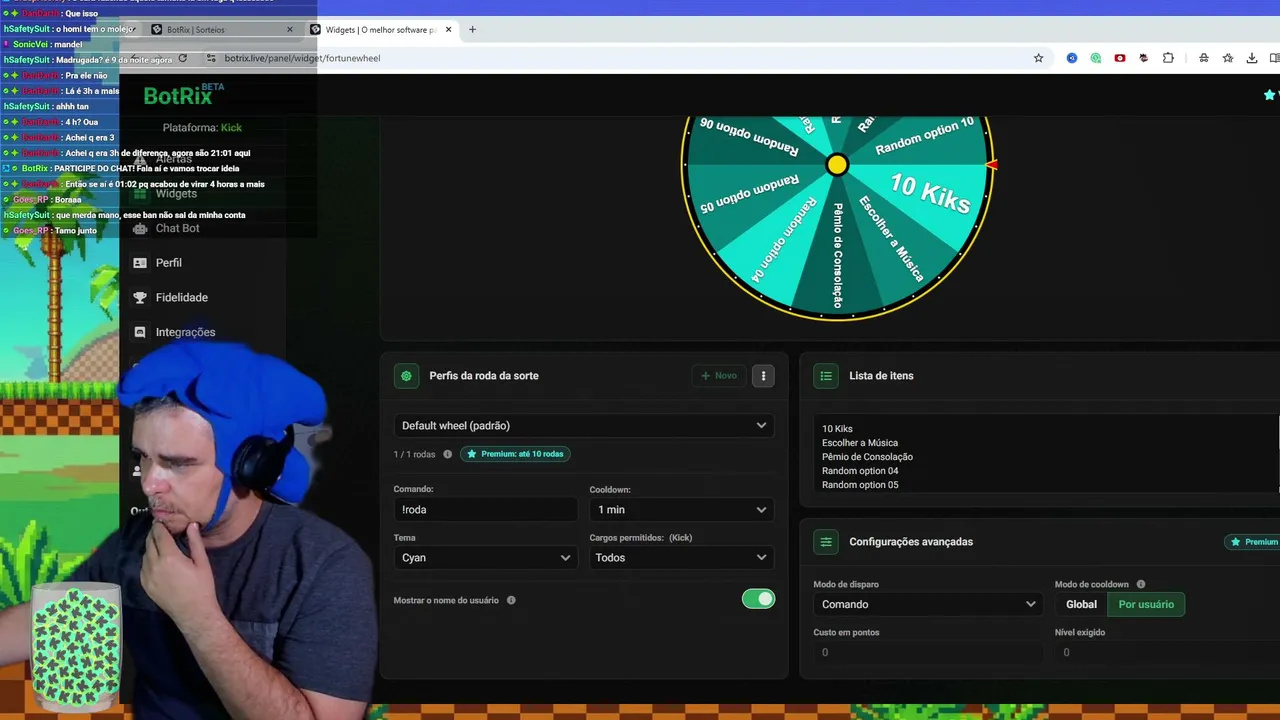The width and height of the screenshot is (1280, 720).
Task: Click the wheel profiles gear icon
Action: (406, 376)
